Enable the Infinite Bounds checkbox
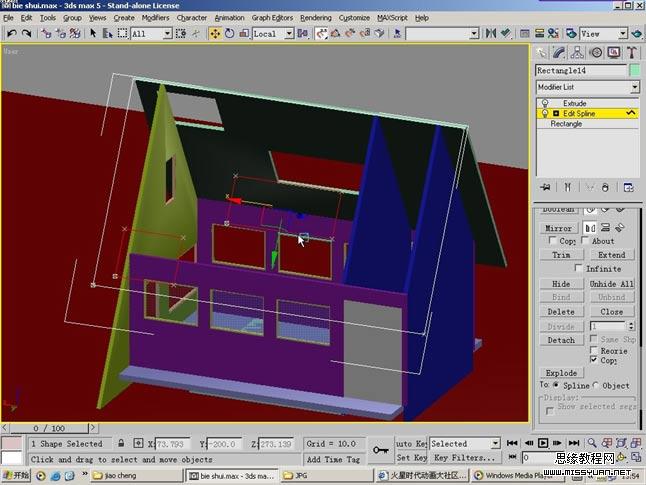646x485 pixels. point(578,268)
